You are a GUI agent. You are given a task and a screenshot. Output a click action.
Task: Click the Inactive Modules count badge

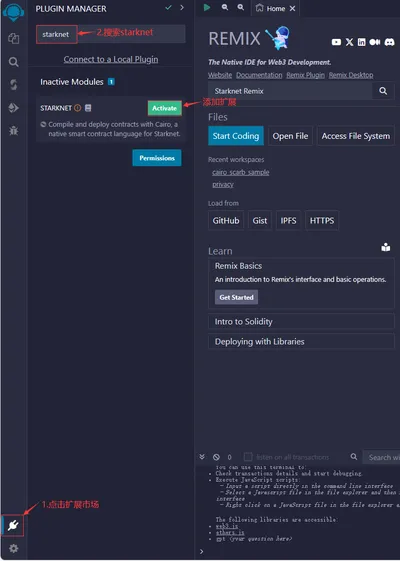coord(111,82)
